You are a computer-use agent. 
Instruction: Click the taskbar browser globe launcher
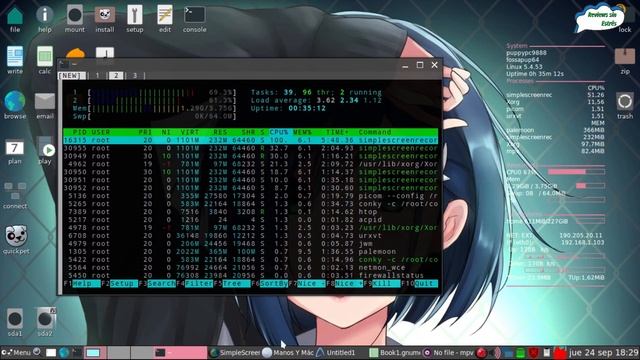click(x=64, y=353)
